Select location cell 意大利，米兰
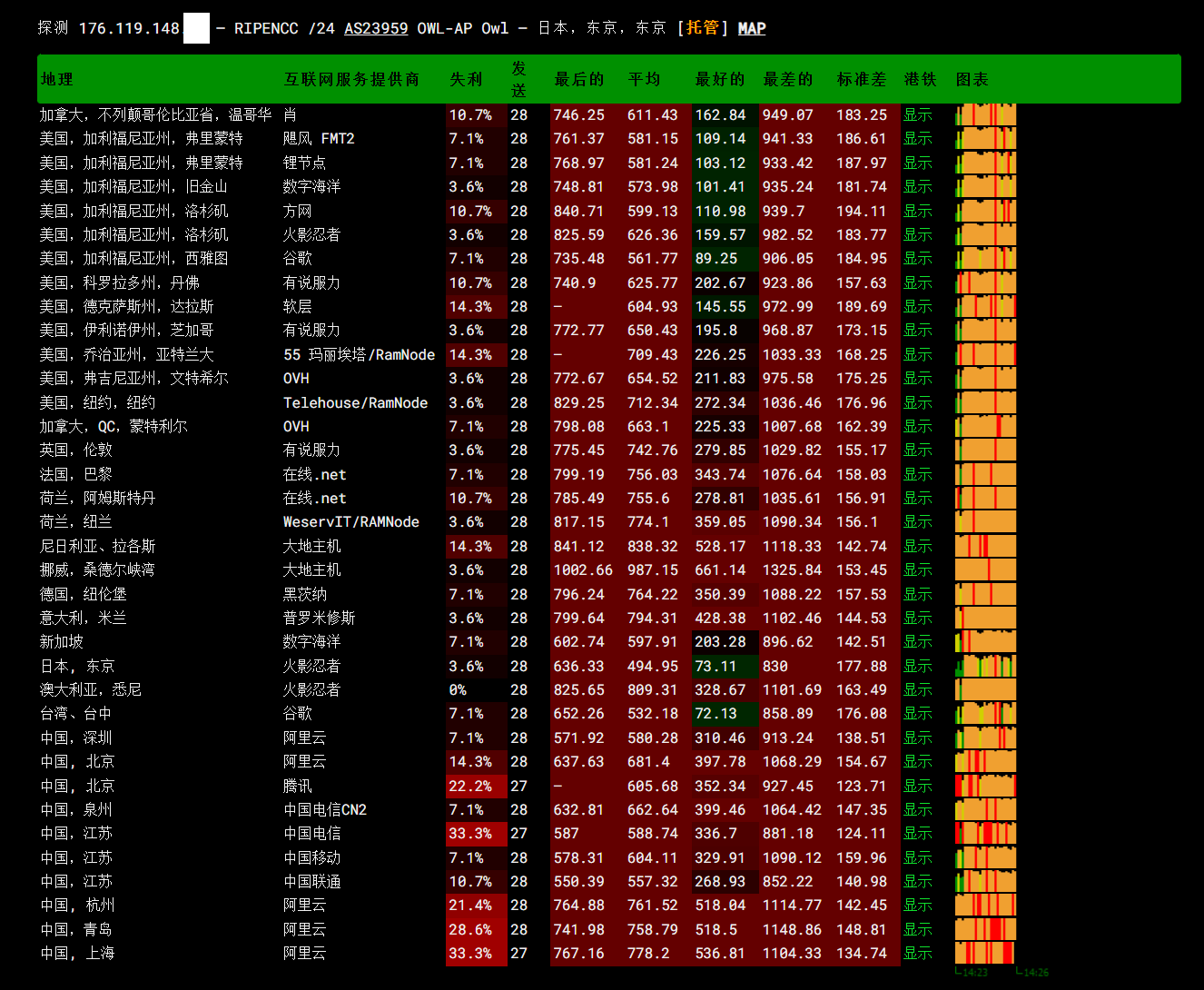Image resolution: width=1204 pixels, height=990 pixels. click(x=83, y=618)
